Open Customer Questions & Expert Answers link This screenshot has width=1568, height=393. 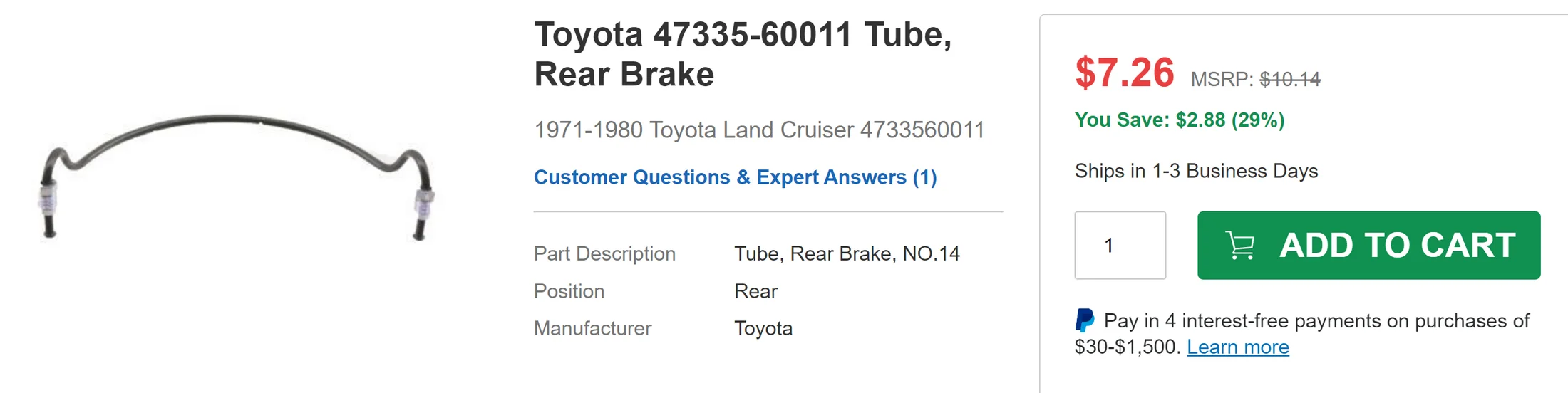(x=735, y=177)
